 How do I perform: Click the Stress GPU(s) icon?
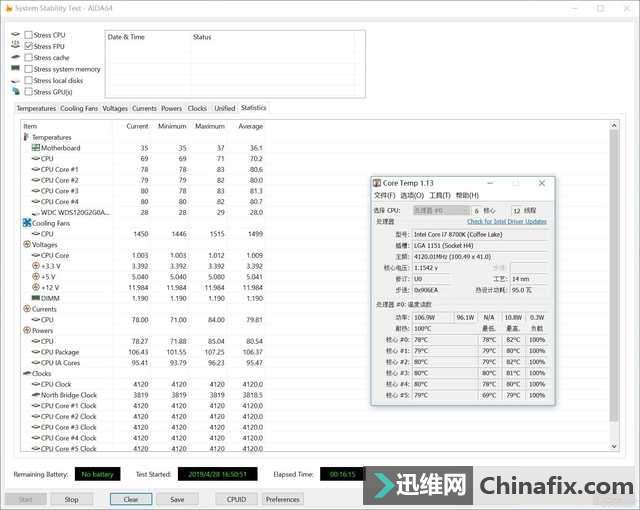click(16, 91)
